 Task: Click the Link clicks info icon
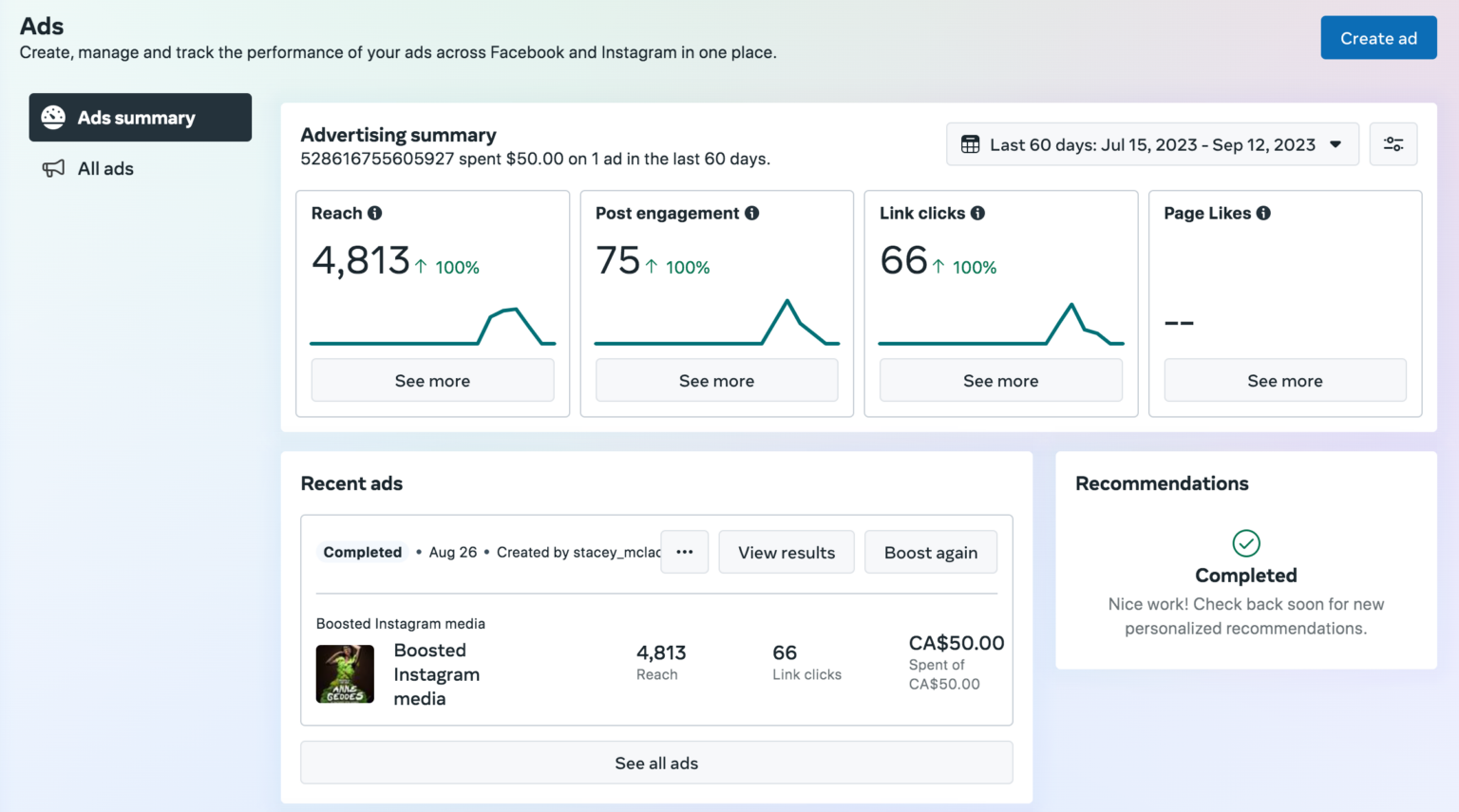(978, 213)
